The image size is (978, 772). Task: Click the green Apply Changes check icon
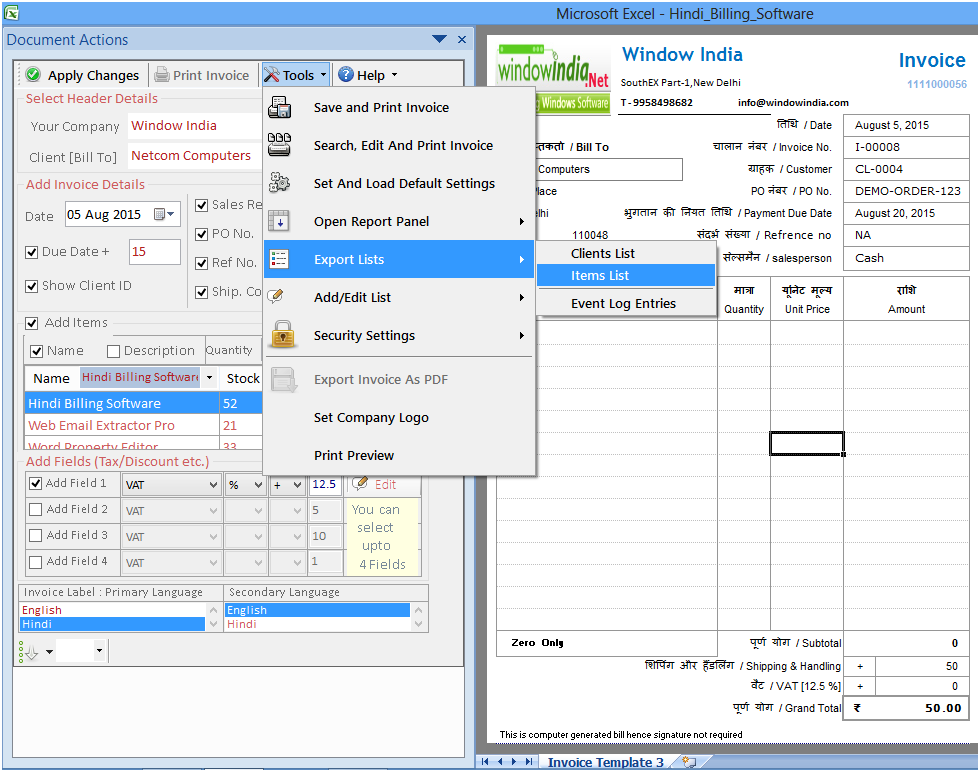(33, 75)
